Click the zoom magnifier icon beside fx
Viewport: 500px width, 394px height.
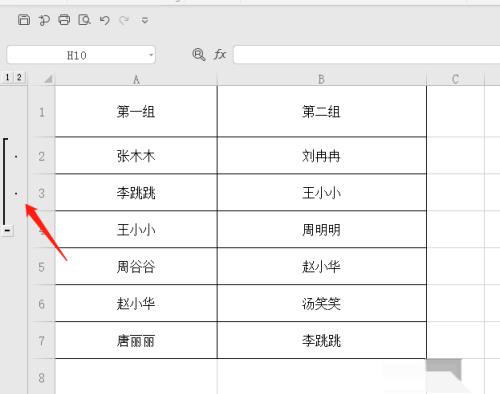[199, 54]
